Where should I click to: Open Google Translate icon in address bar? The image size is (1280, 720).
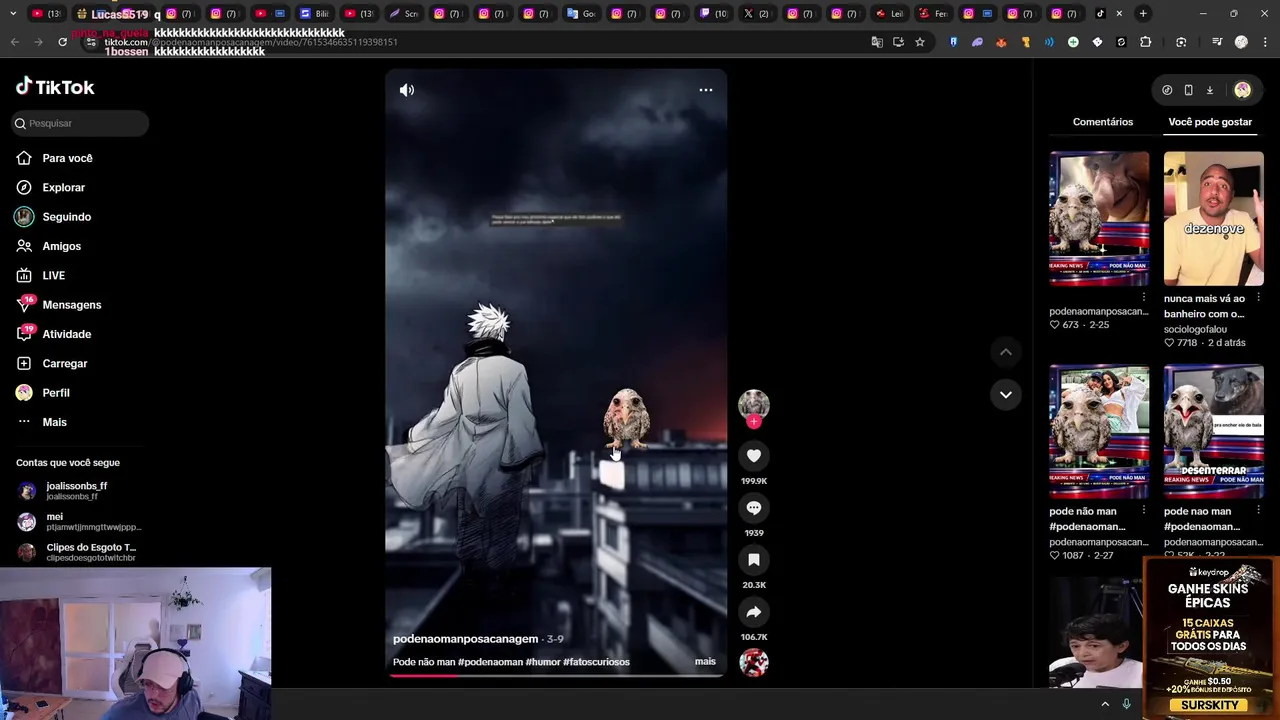click(x=877, y=42)
